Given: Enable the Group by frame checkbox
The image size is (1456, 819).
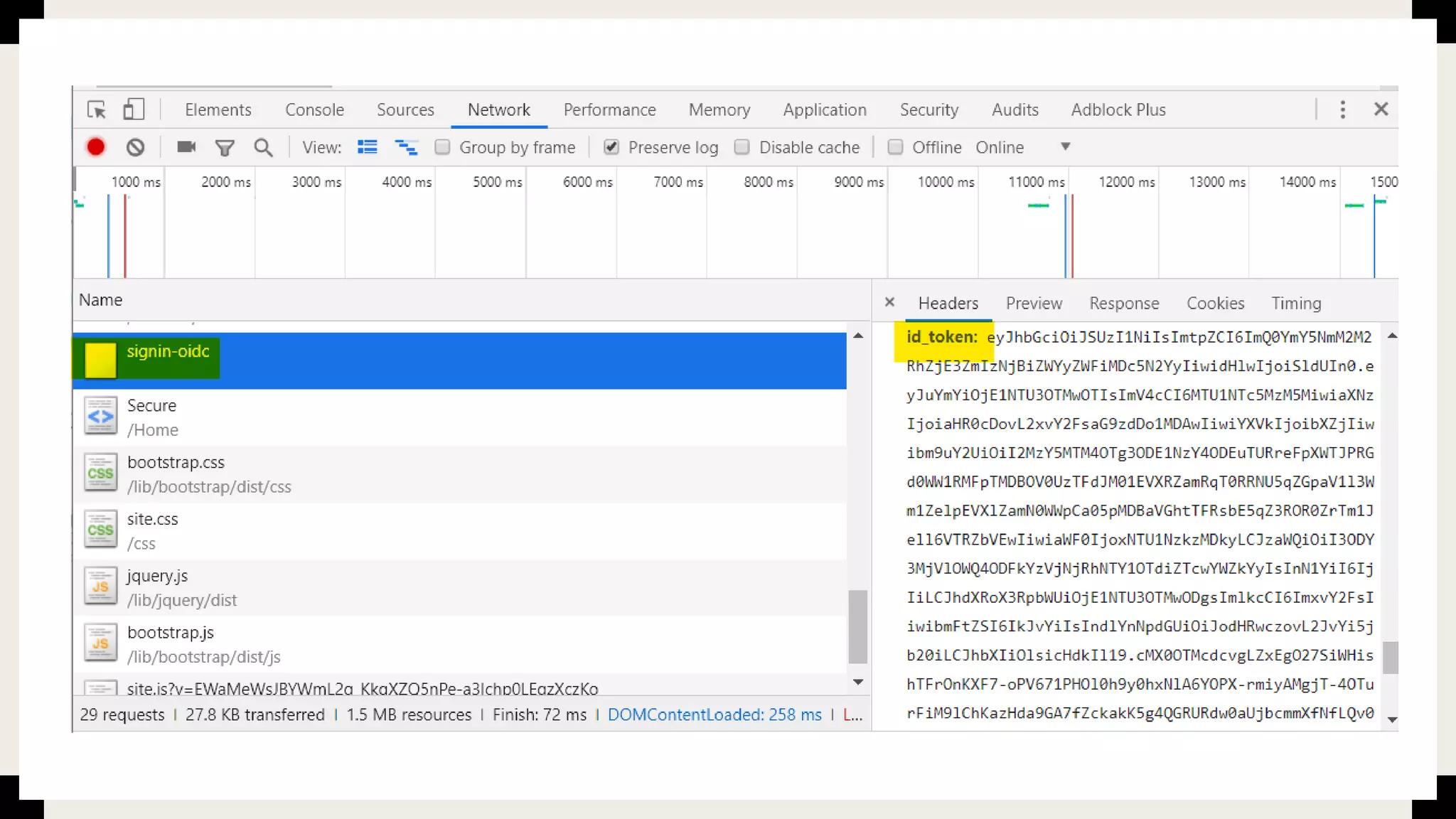Looking at the screenshot, I should pyautogui.click(x=442, y=147).
